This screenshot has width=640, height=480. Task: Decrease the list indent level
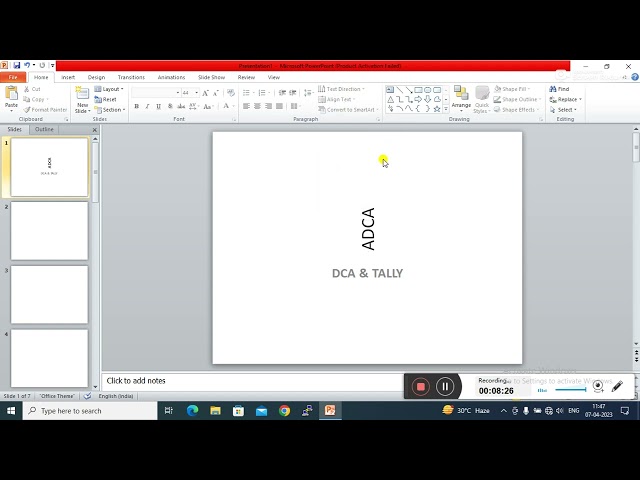click(x=282, y=93)
